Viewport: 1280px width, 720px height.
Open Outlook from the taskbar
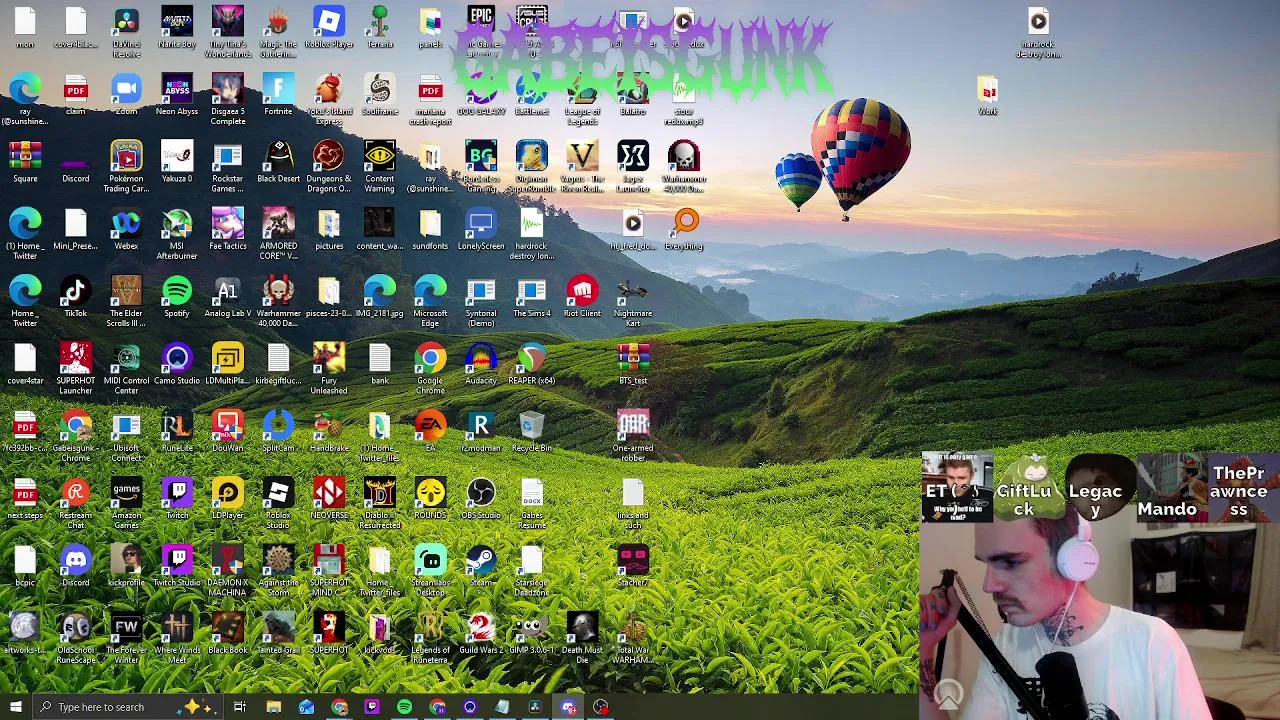pos(306,707)
